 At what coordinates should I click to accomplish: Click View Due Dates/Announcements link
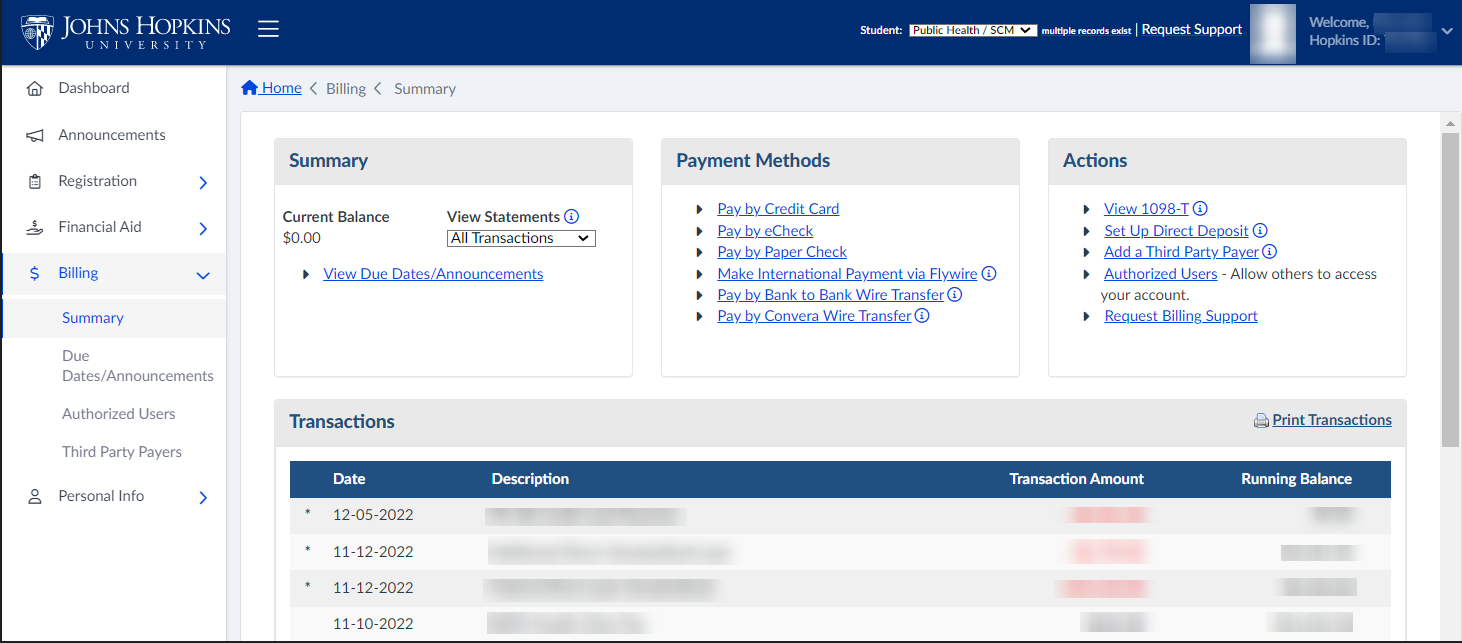[433, 273]
